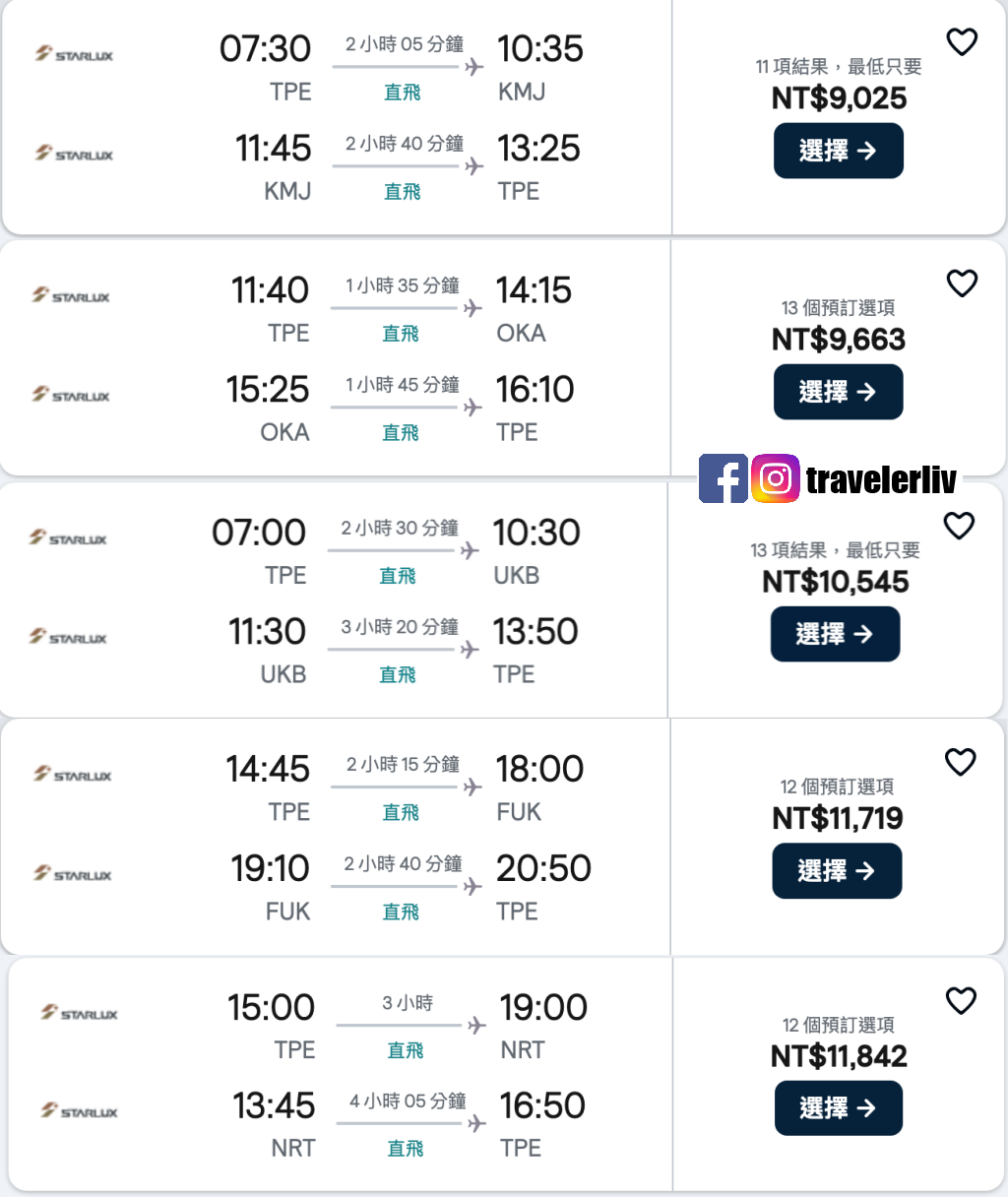This screenshot has height=1197, width=1008.
Task: Click the STARLUX logo on the OKA return leg
Action: (x=74, y=394)
